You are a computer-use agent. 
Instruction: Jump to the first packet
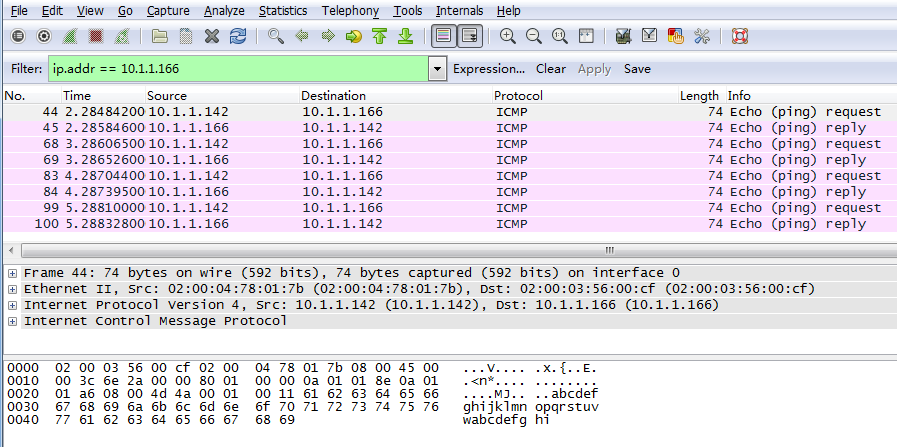[x=379, y=37]
